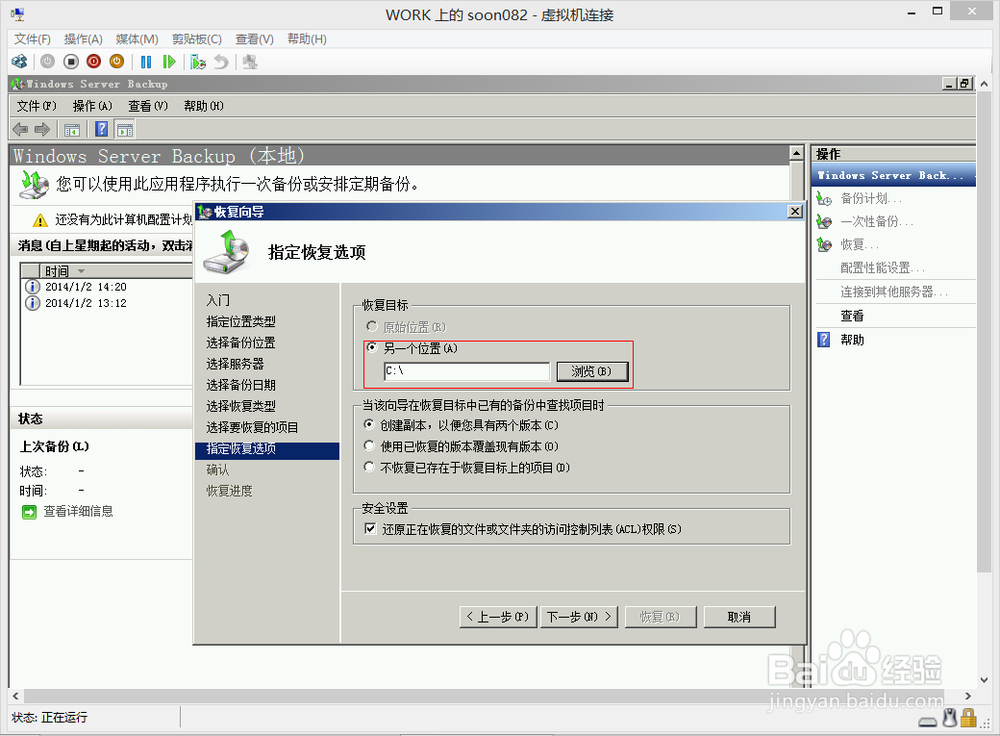The image size is (1000, 736).
Task: Toggle the console tree pane icon
Action: coord(71,129)
